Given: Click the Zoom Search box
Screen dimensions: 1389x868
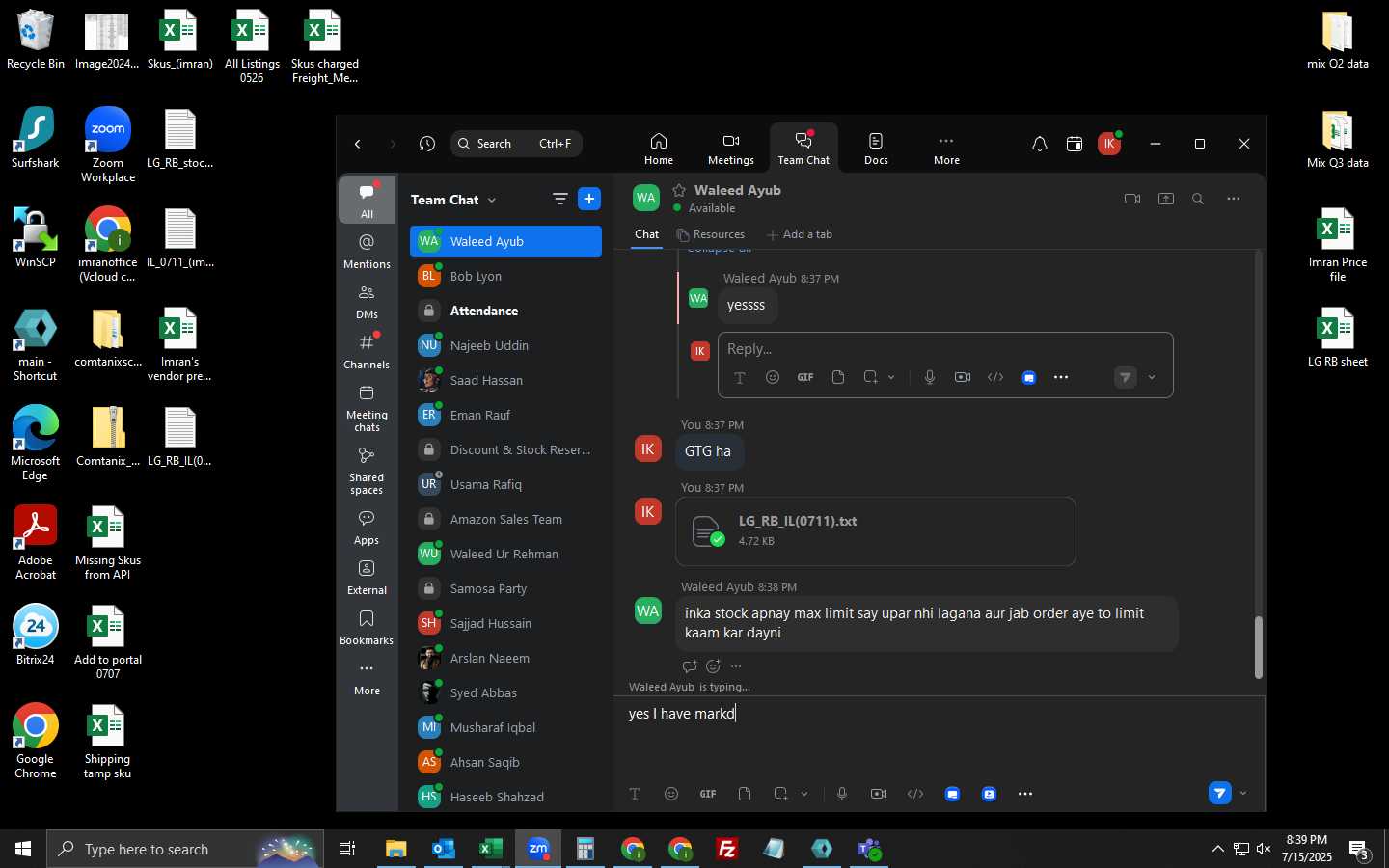Looking at the screenshot, I should (516, 144).
